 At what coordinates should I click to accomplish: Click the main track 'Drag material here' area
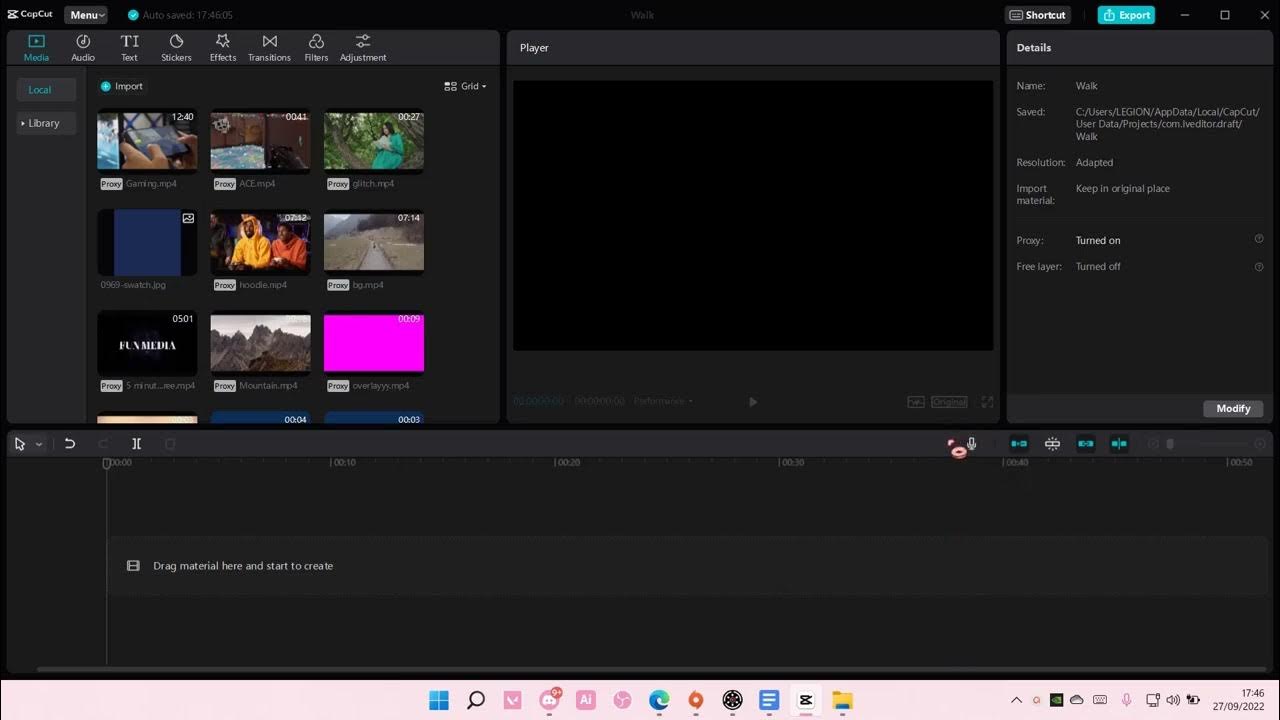[687, 566]
